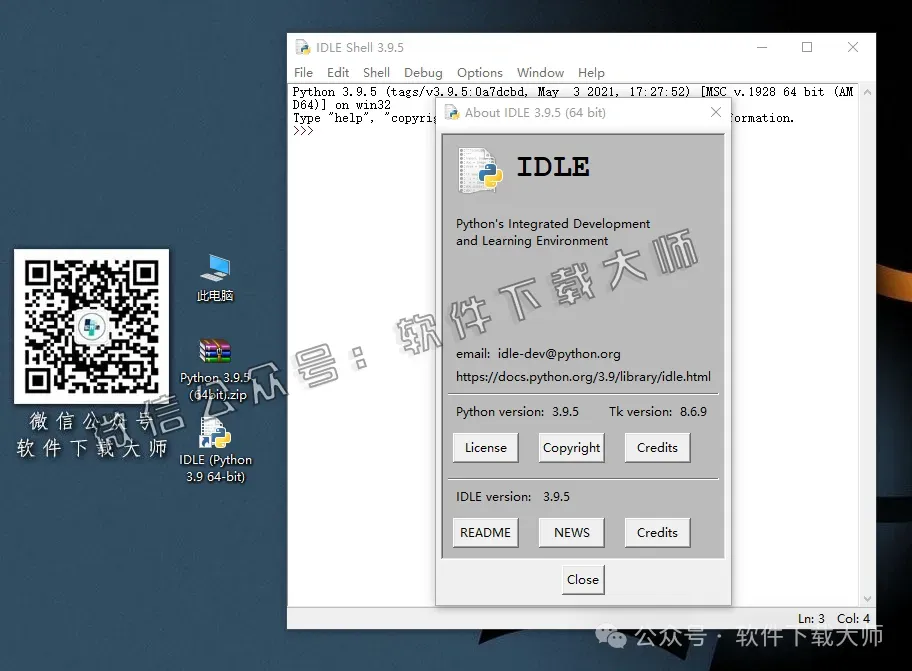Screen dimensions: 912x671
Task: Open the Options menu
Action: tap(479, 73)
